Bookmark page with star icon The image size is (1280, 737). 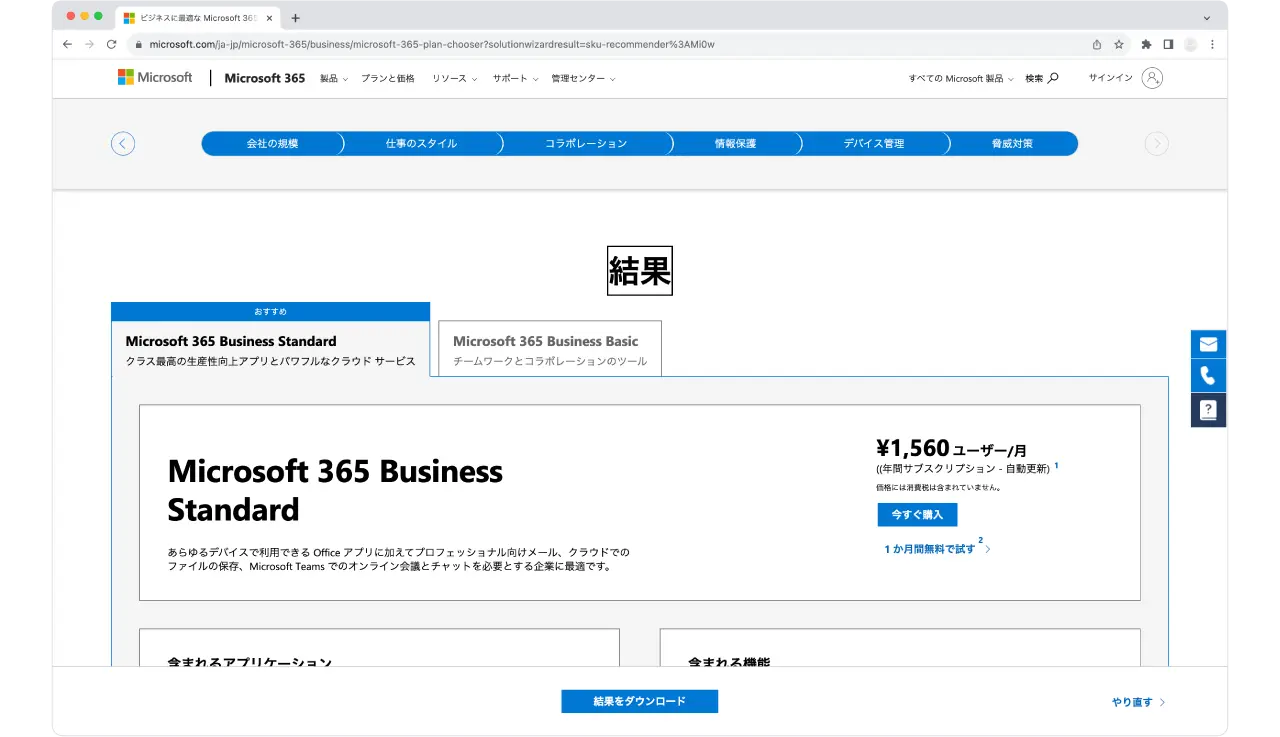(x=1119, y=44)
